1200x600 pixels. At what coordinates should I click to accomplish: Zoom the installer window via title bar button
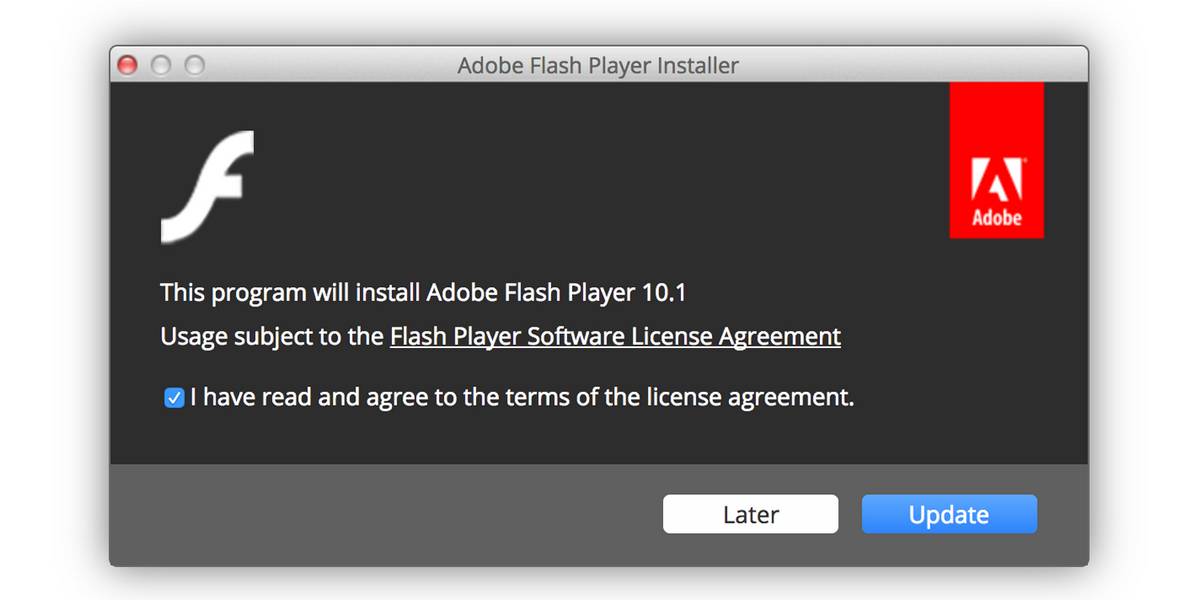[x=195, y=66]
